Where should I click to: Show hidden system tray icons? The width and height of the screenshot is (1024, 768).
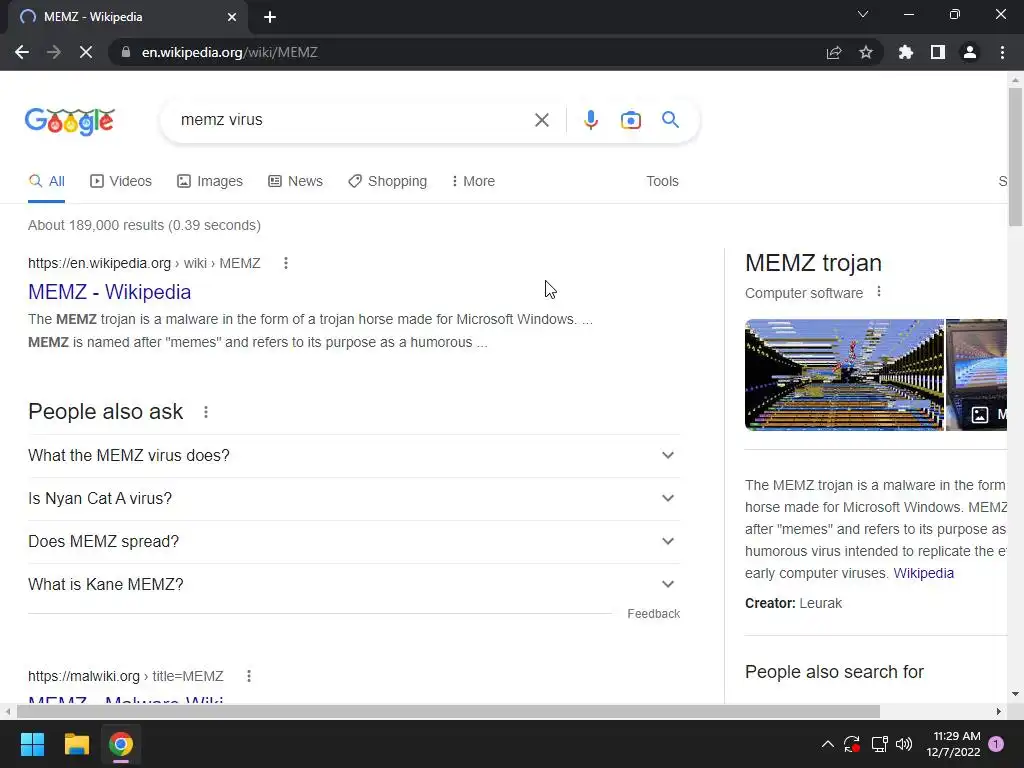pos(827,744)
